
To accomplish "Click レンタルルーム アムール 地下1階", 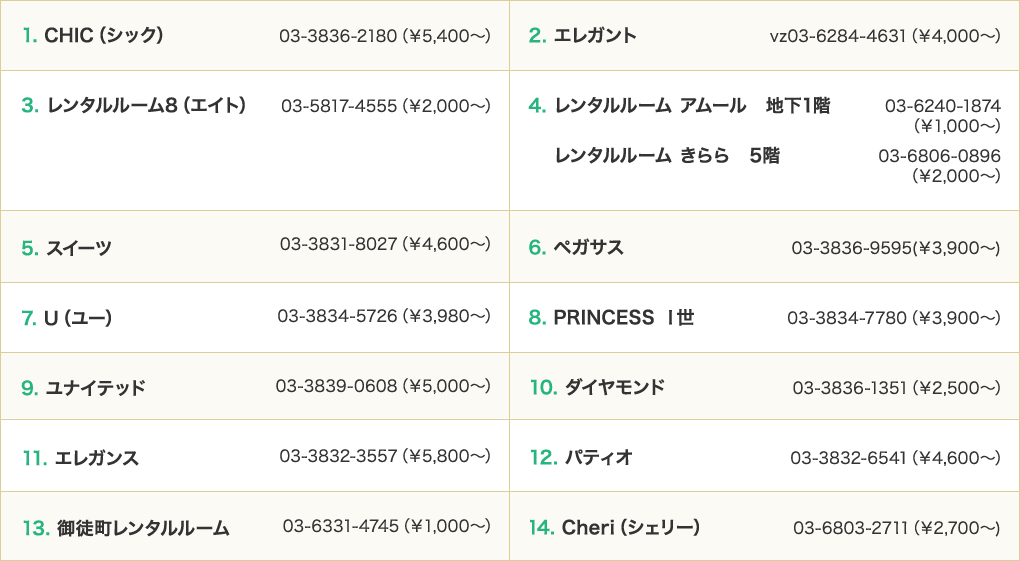I will coord(692,105).
